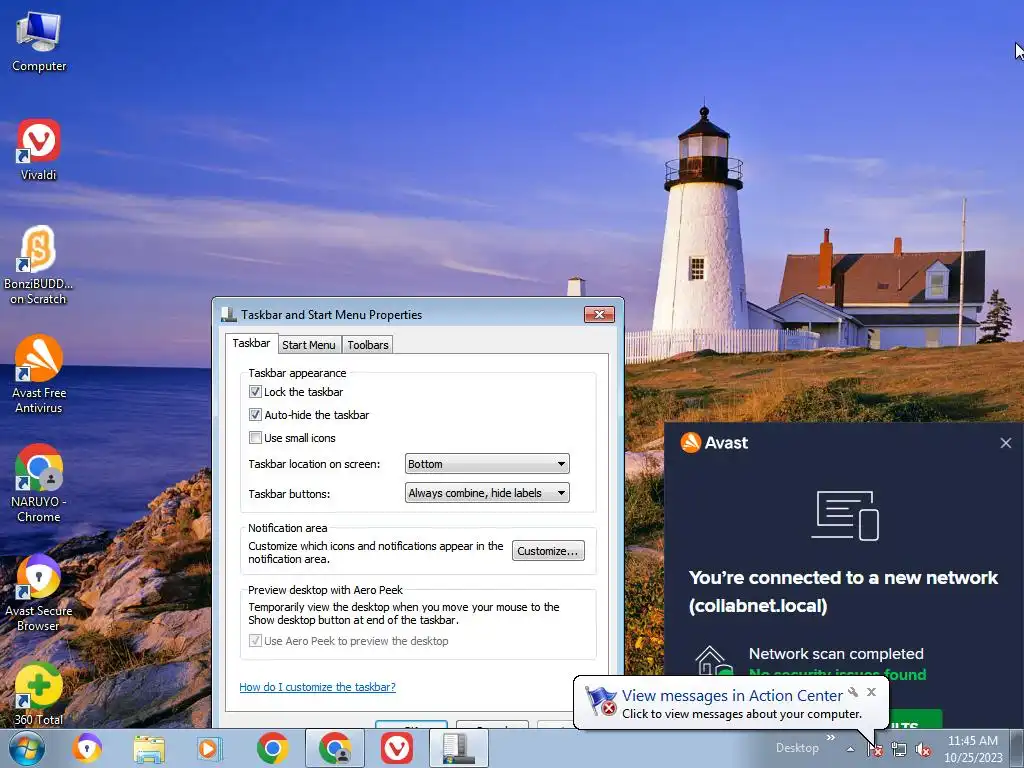Viewport: 1024px width, 768px height.
Task: Open network status tray icon
Action: (899, 750)
